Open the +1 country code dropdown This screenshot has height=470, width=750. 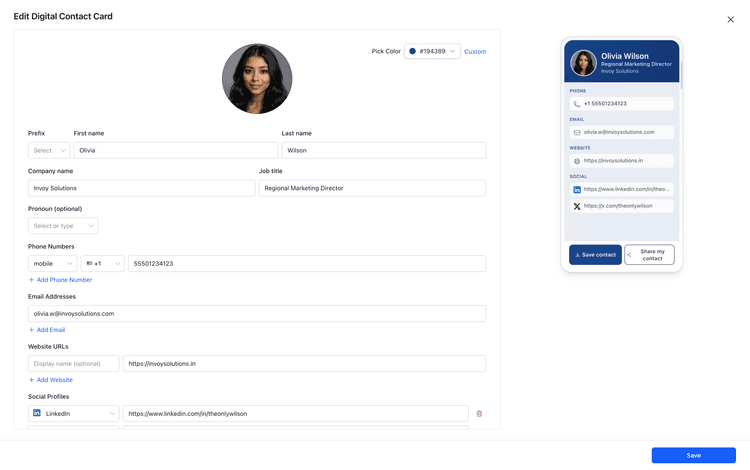[x=102, y=263]
